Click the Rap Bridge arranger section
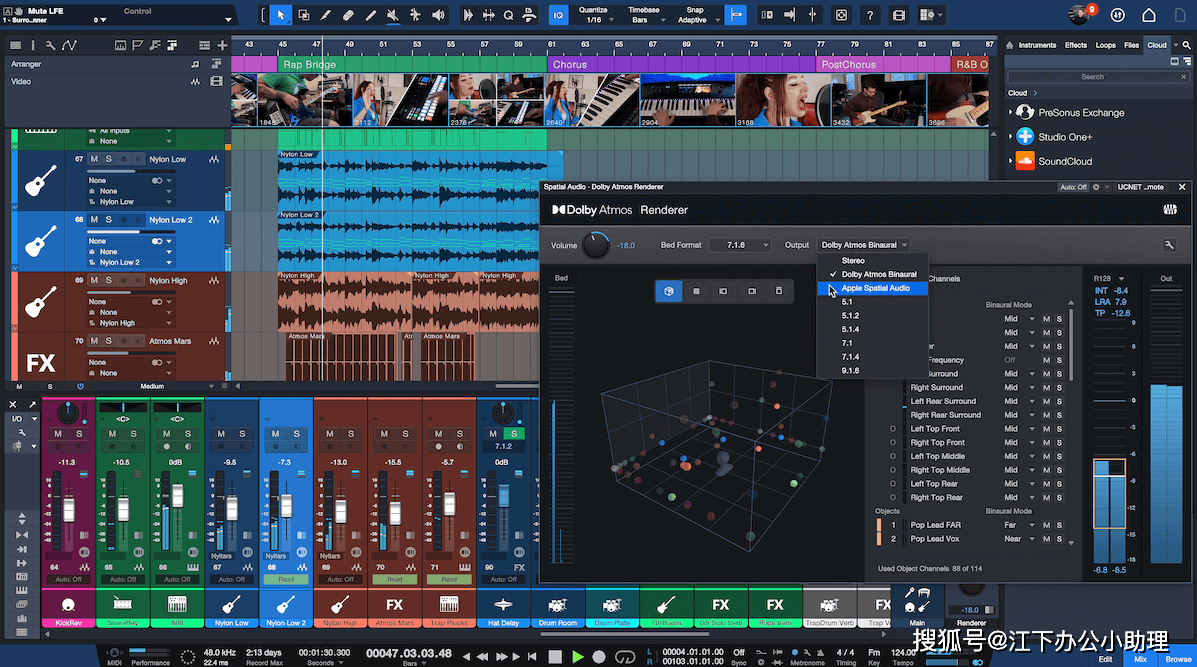Image resolution: width=1197 pixels, height=667 pixels. click(x=412, y=65)
